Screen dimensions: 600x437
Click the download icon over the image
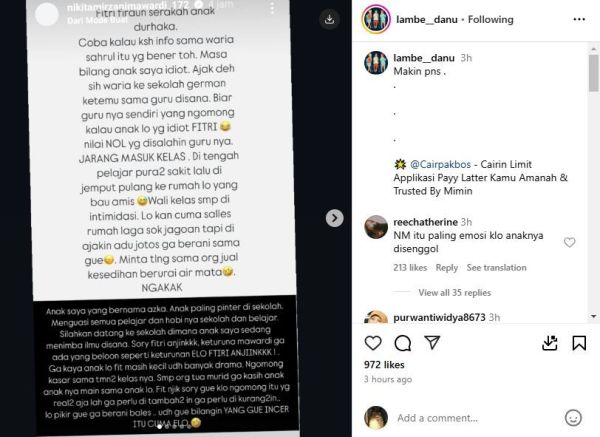(x=329, y=19)
